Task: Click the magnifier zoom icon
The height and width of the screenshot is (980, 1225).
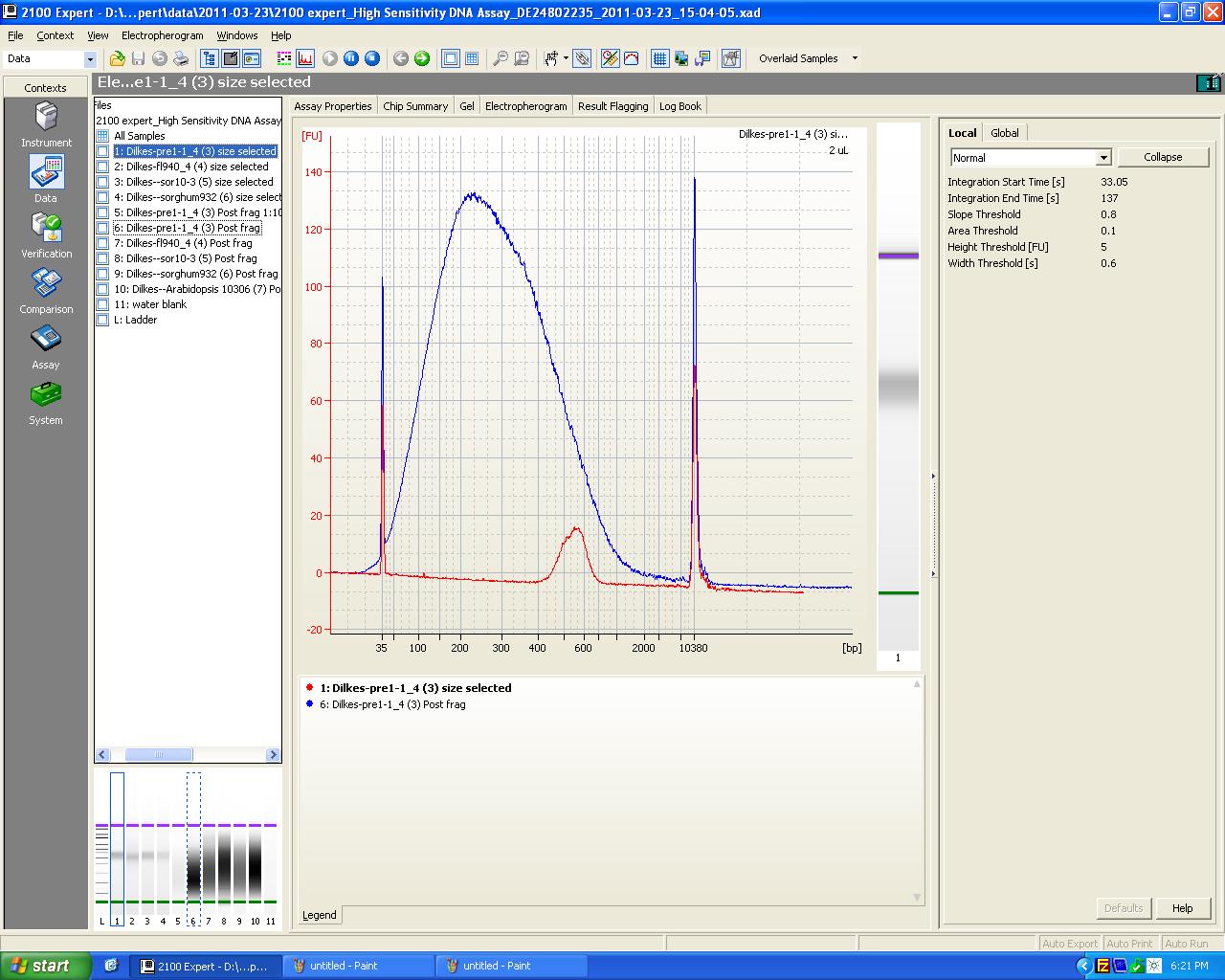Action: pyautogui.click(x=501, y=58)
